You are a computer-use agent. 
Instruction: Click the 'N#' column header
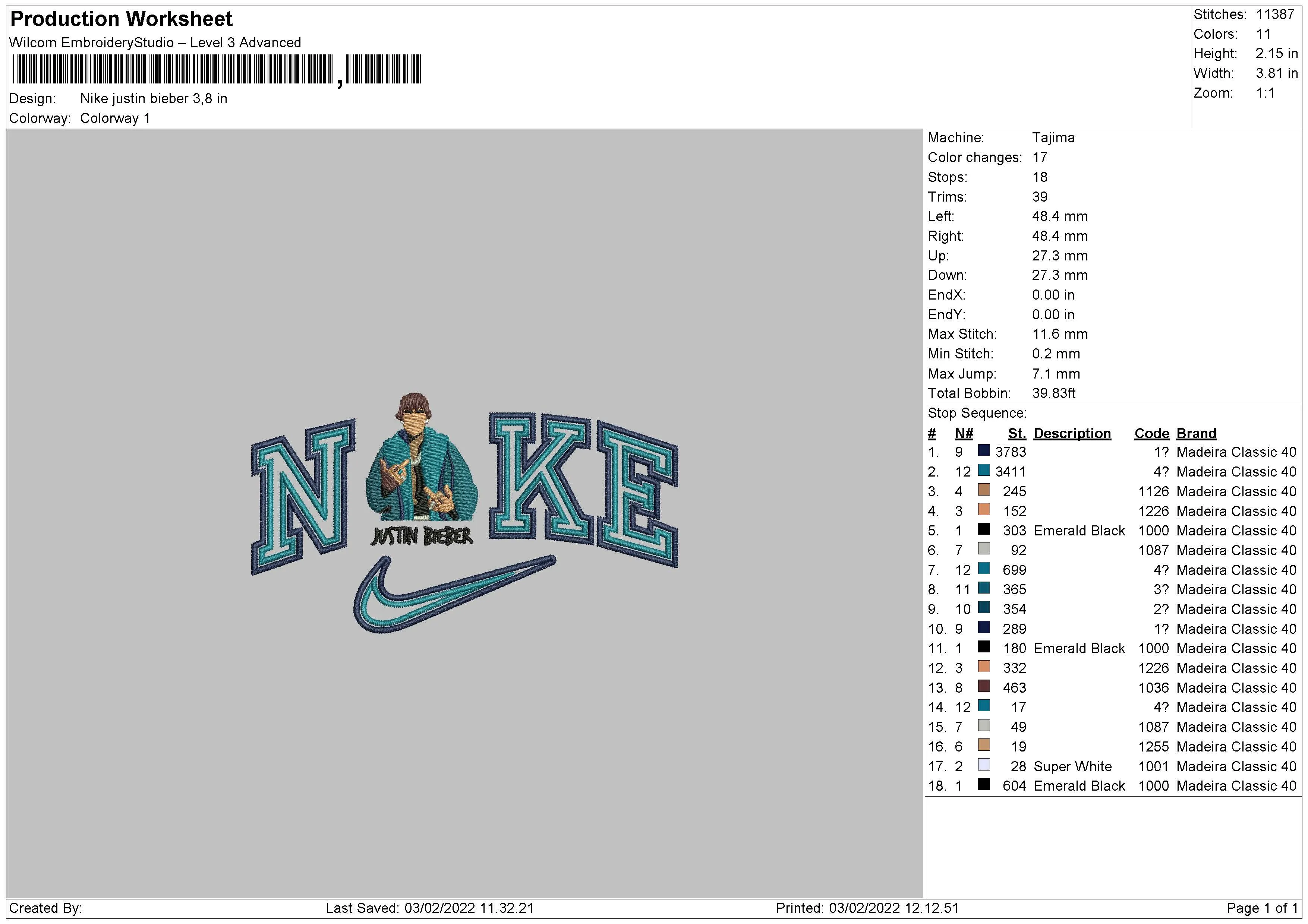964,434
